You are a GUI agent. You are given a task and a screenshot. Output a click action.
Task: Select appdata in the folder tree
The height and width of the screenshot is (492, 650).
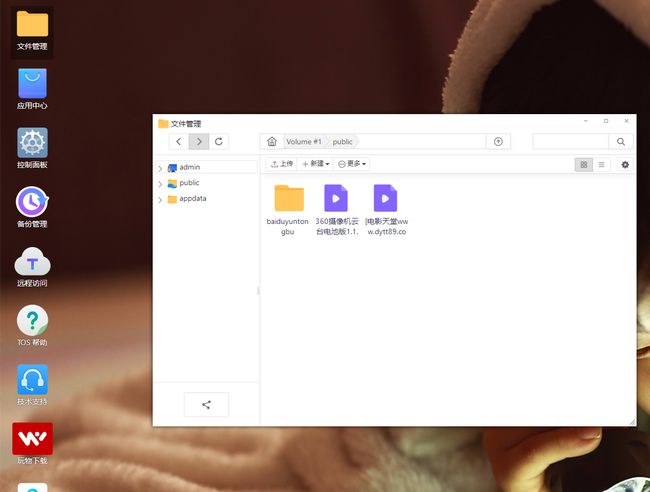coord(192,199)
